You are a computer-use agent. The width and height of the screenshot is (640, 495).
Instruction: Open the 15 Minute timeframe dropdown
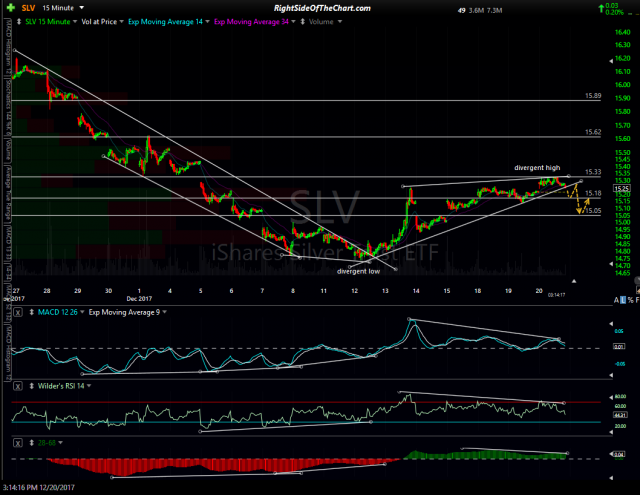(82, 8)
